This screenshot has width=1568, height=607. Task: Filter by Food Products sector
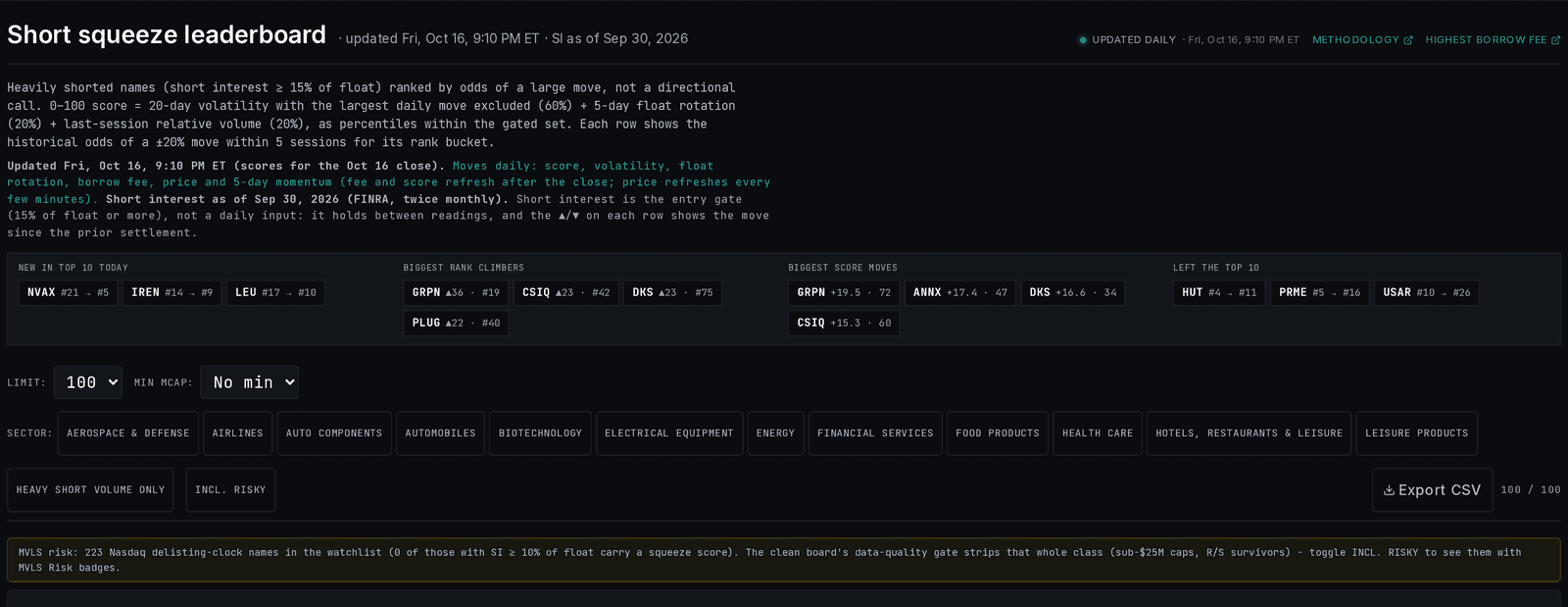tap(998, 433)
